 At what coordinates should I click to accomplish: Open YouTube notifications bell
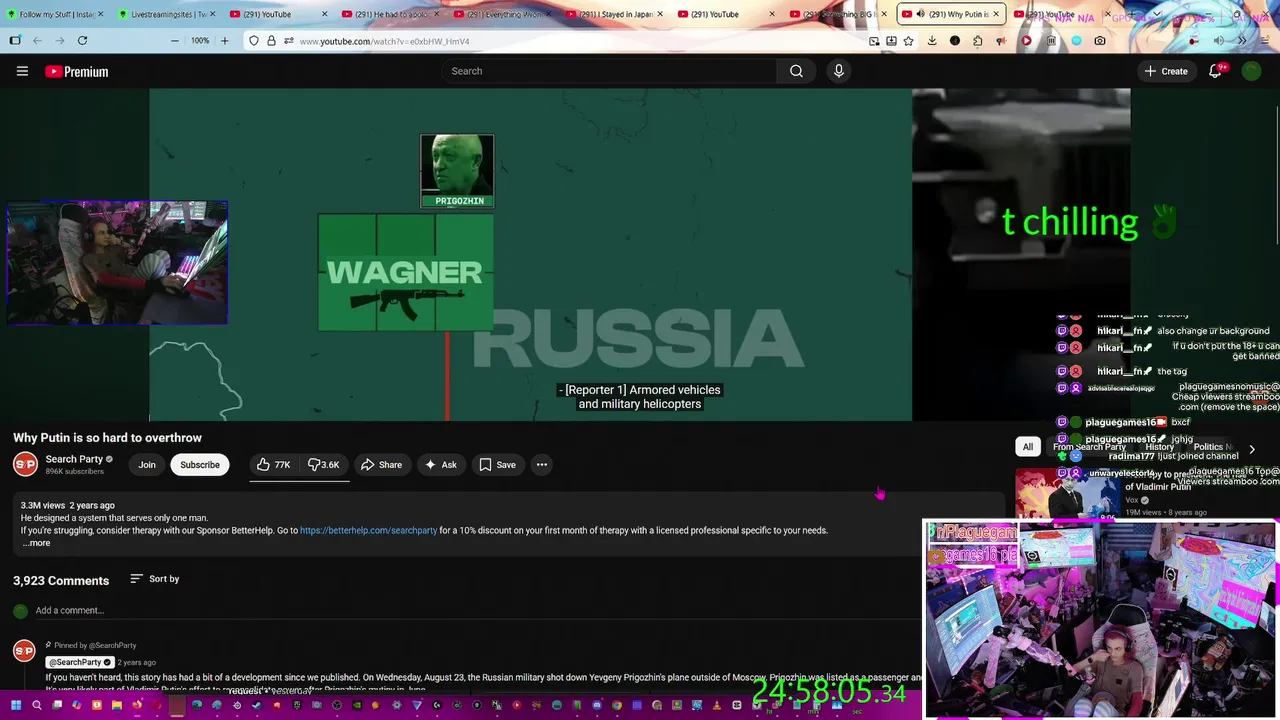pyautogui.click(x=1215, y=71)
